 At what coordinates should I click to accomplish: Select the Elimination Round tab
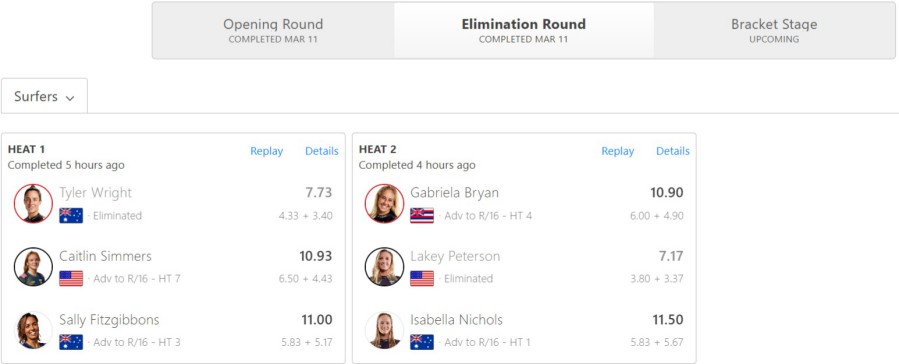click(523, 30)
